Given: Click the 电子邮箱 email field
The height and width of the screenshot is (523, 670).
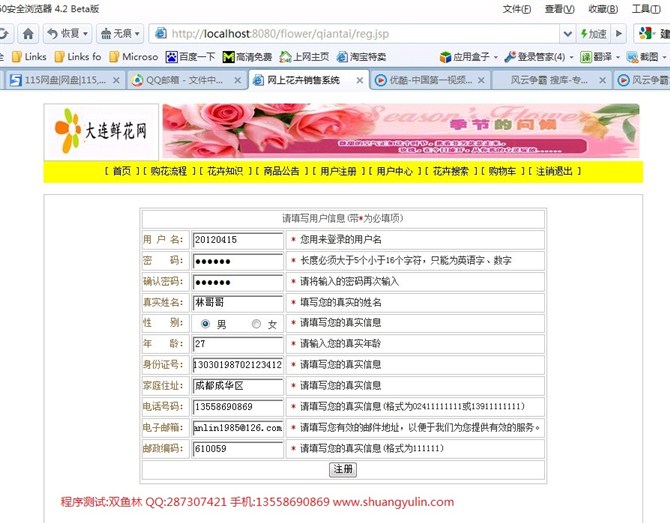Looking at the screenshot, I should [238, 428].
